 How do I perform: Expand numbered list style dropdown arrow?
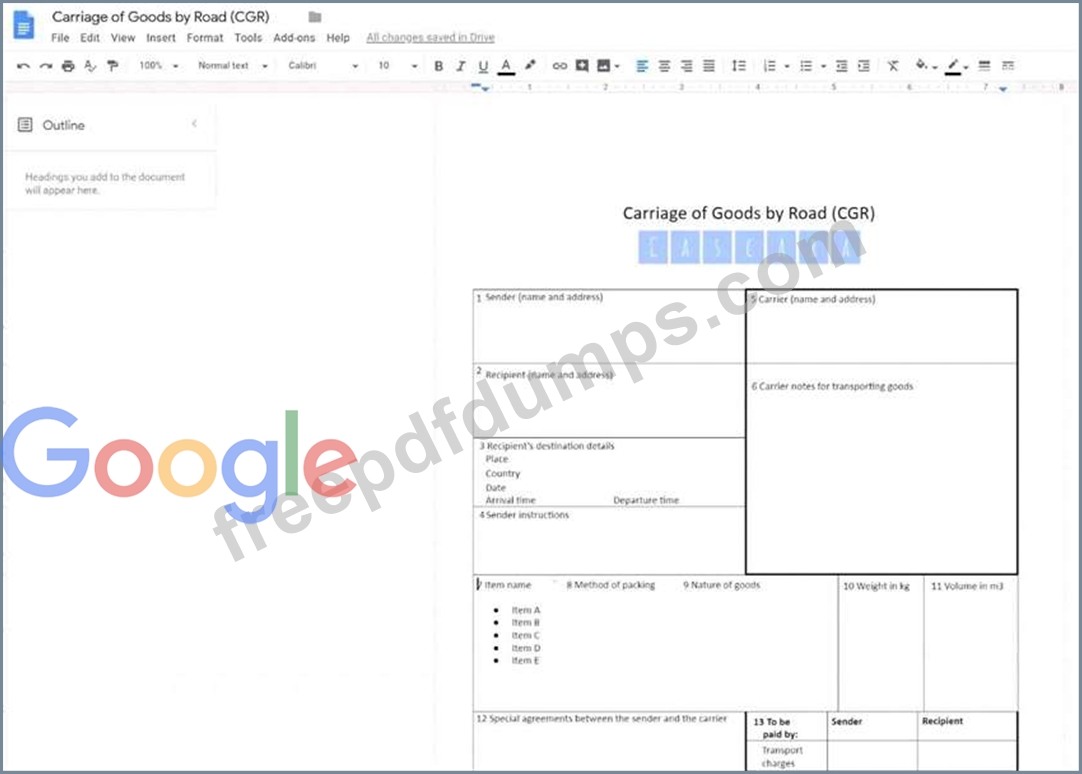(x=787, y=66)
